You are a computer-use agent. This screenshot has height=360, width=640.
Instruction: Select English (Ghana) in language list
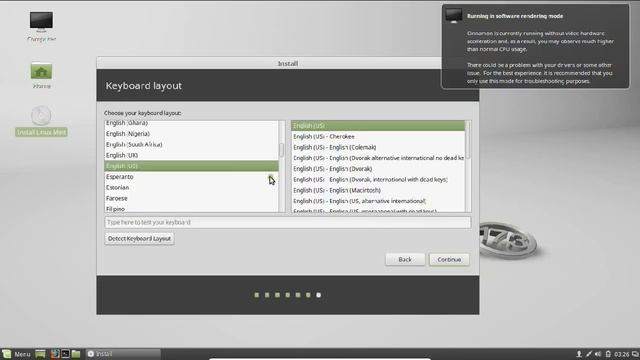(191, 123)
